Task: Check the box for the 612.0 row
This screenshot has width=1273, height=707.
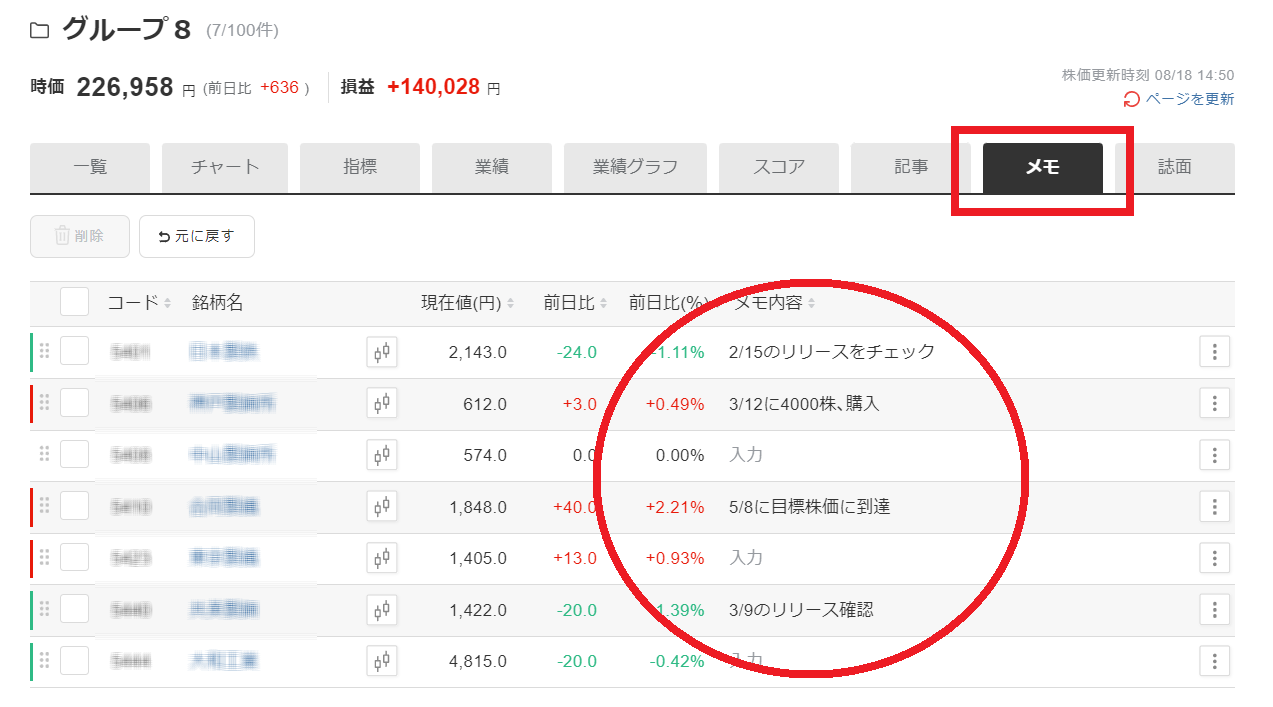Action: pyautogui.click(x=74, y=403)
